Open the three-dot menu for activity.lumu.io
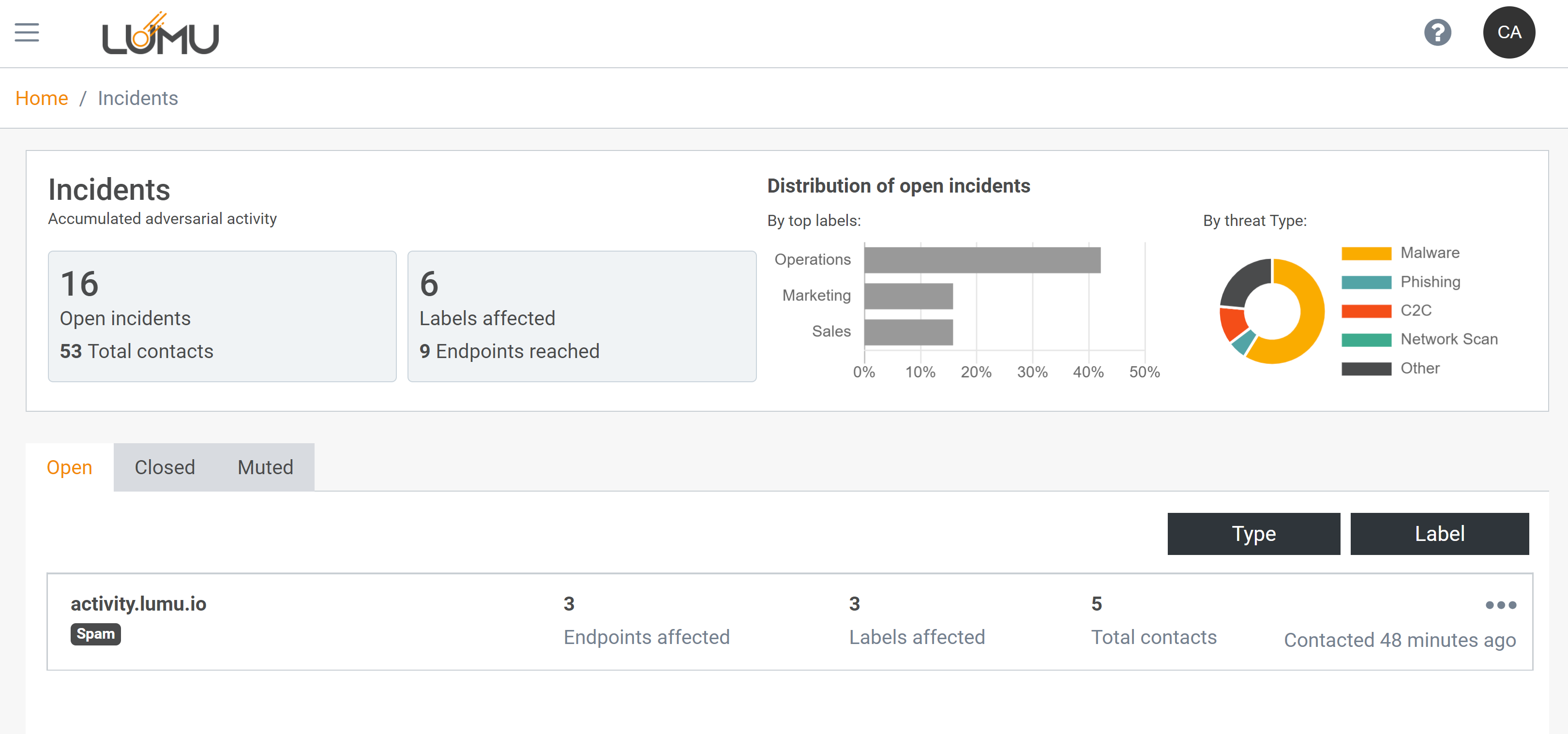 [x=1500, y=604]
